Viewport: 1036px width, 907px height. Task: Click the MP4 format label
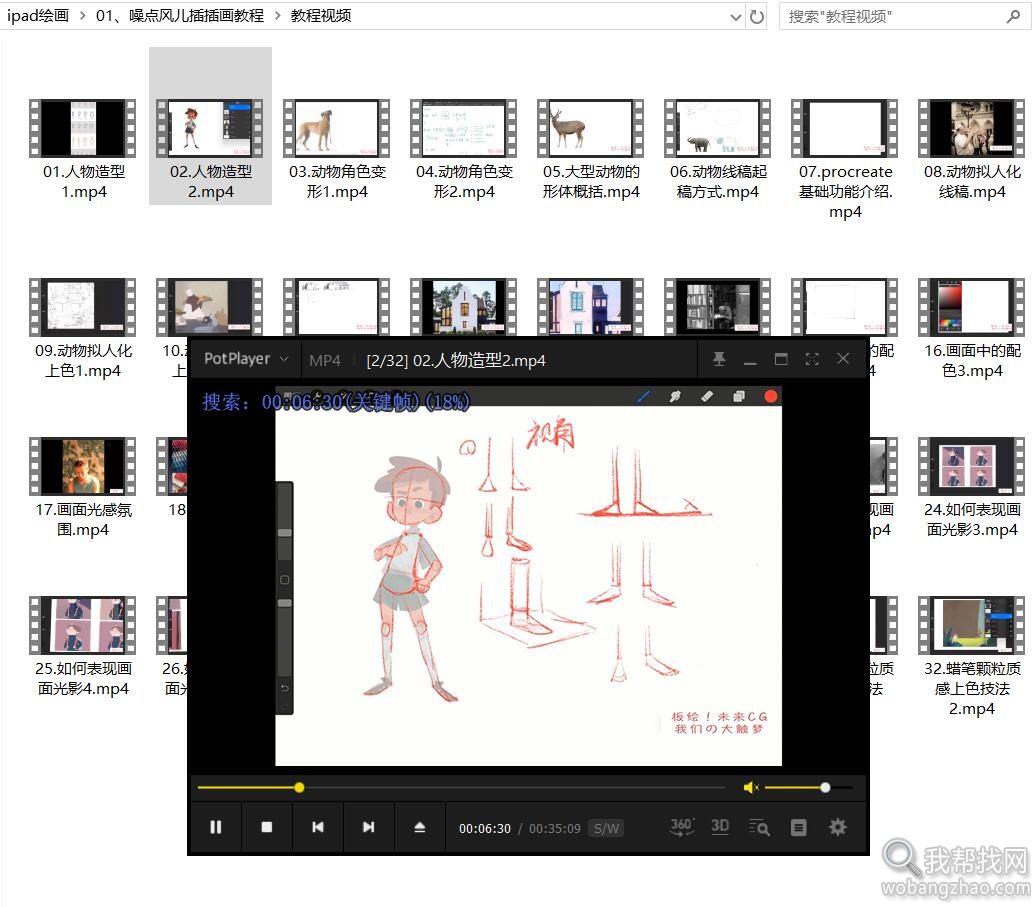324,361
